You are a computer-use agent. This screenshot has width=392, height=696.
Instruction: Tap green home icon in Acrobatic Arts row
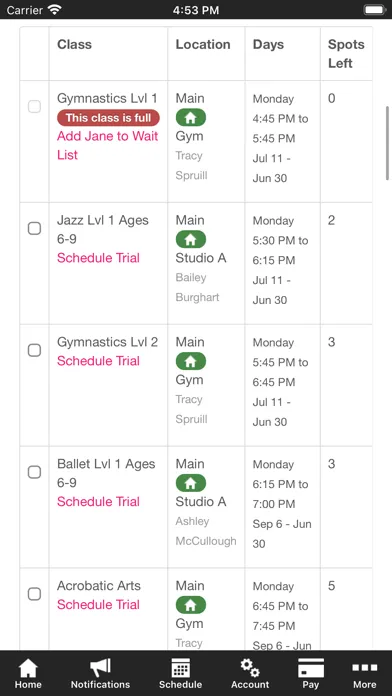[191, 605]
